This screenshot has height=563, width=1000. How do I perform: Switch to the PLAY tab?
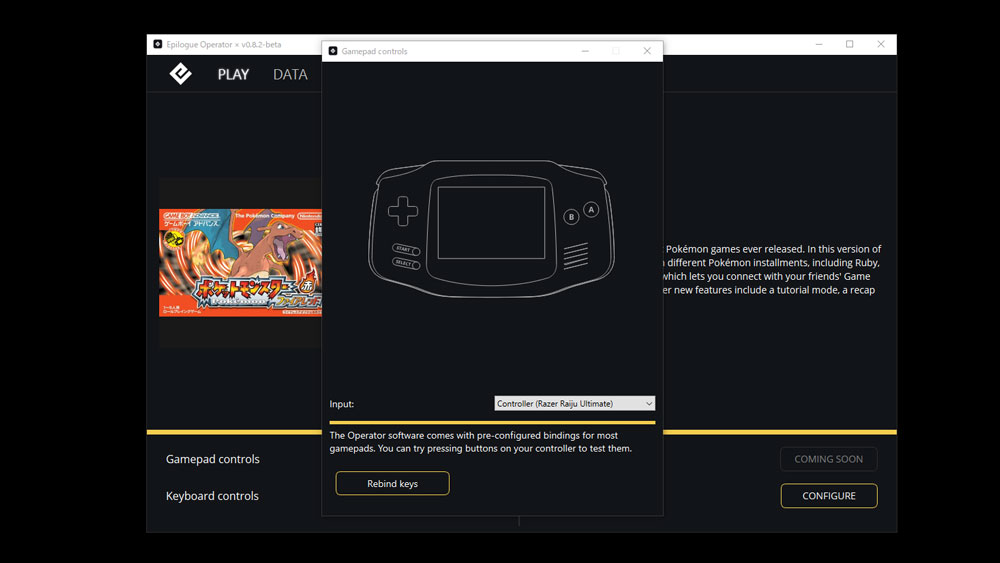(x=233, y=75)
